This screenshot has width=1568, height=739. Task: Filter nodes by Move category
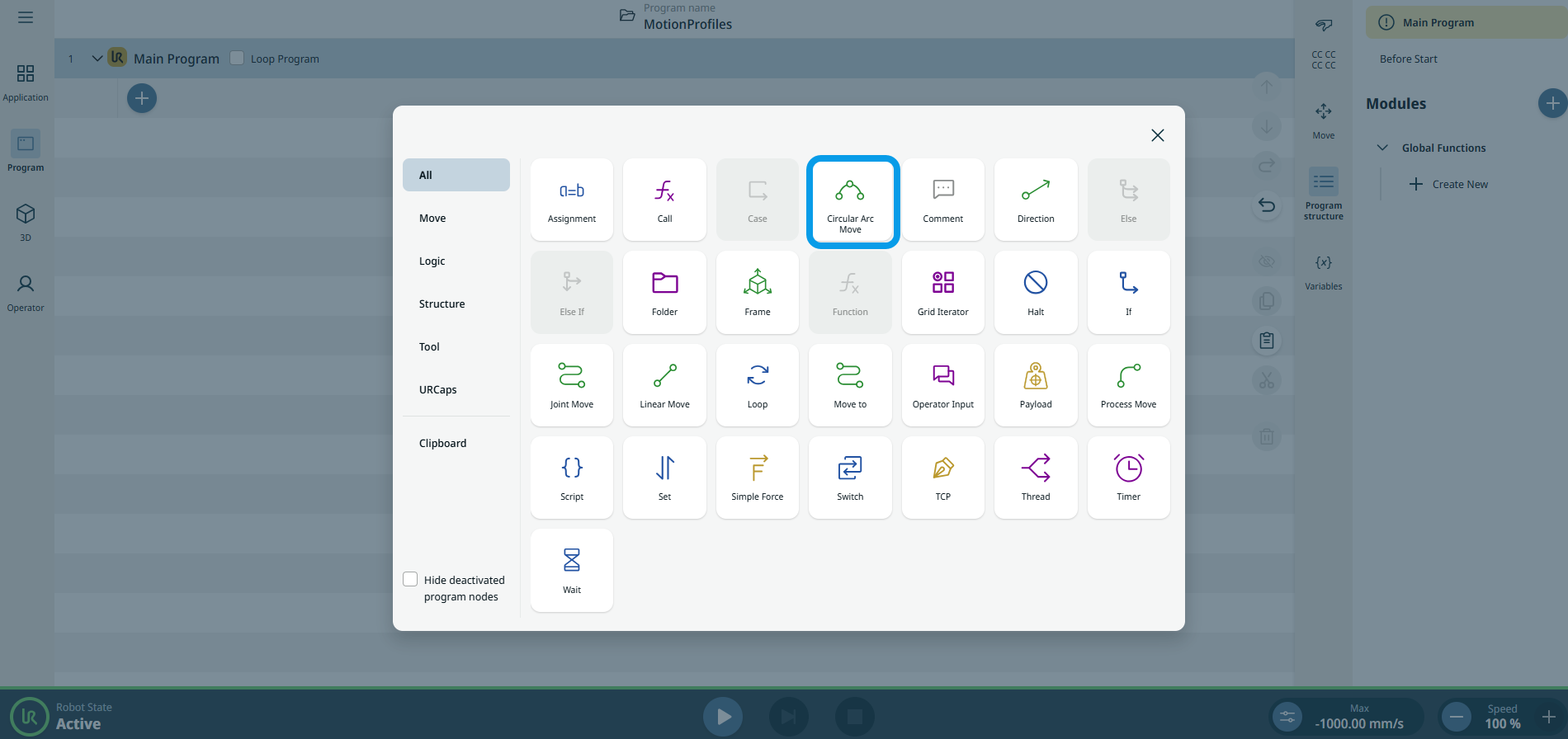(x=432, y=218)
